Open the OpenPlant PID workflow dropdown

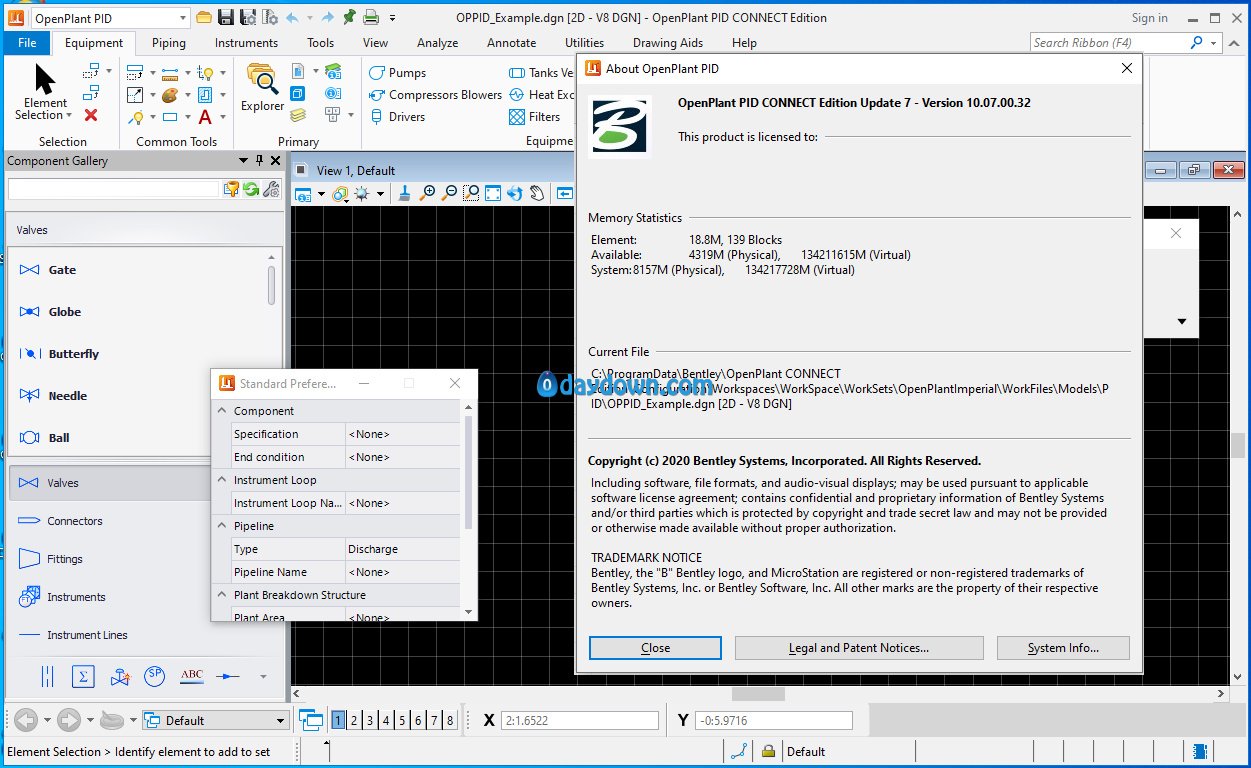tap(182, 18)
